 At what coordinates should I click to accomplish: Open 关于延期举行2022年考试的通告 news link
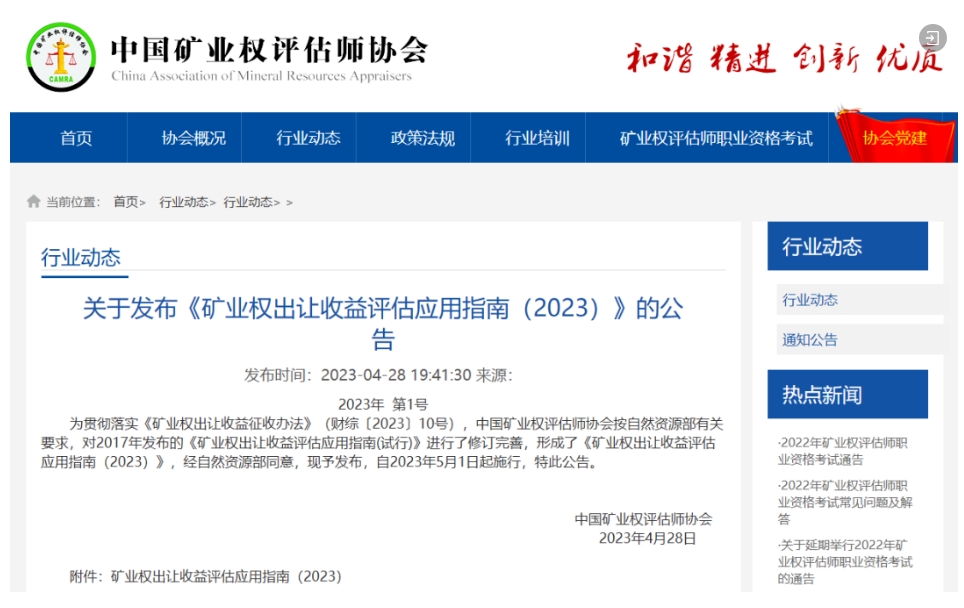pos(843,562)
